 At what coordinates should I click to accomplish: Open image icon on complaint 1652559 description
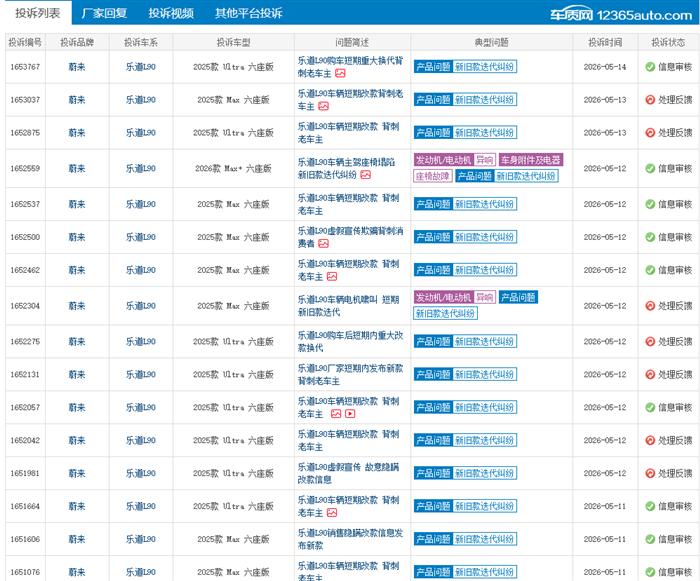point(366,175)
